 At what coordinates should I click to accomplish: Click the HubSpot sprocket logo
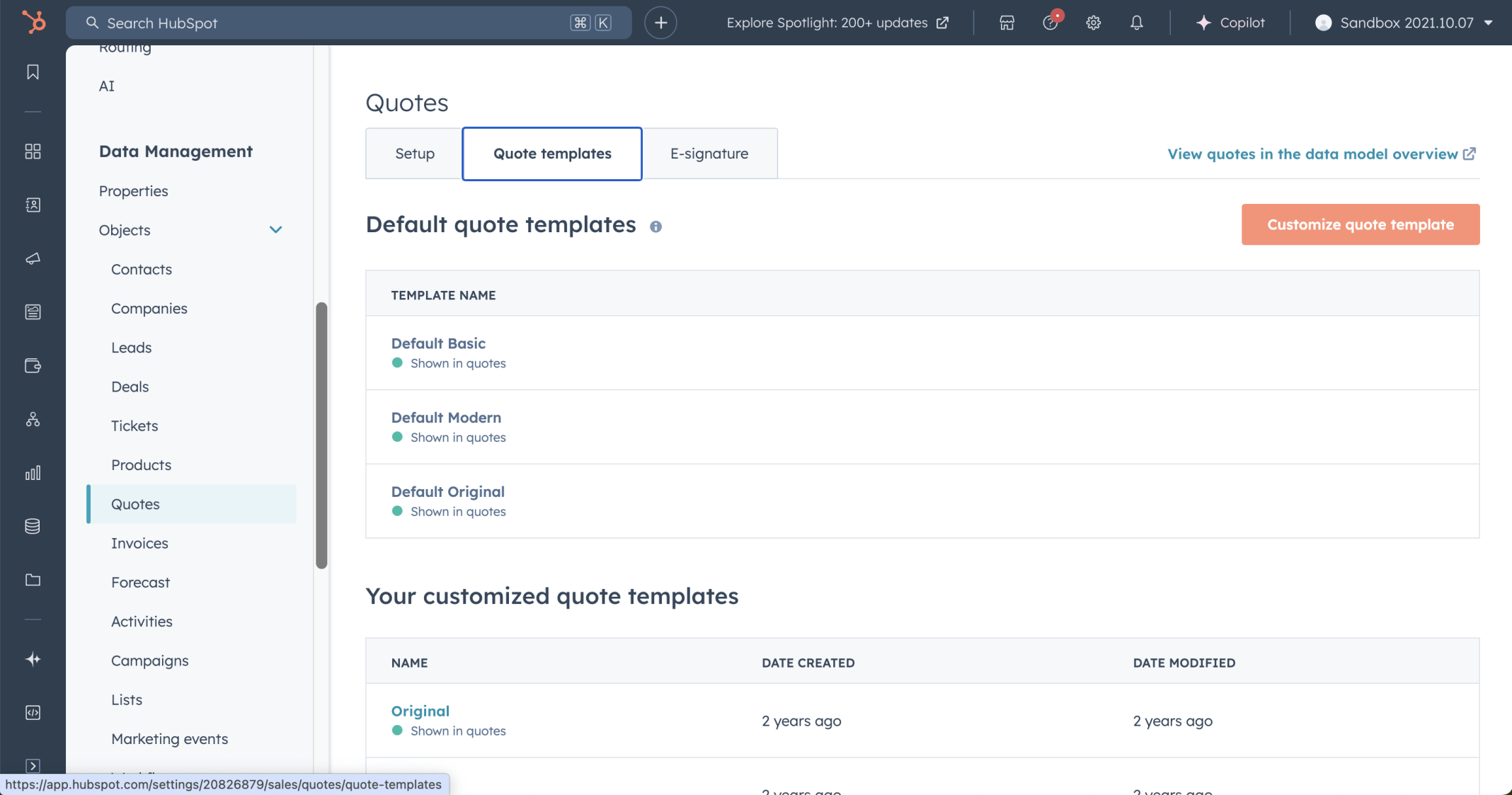tap(33, 22)
